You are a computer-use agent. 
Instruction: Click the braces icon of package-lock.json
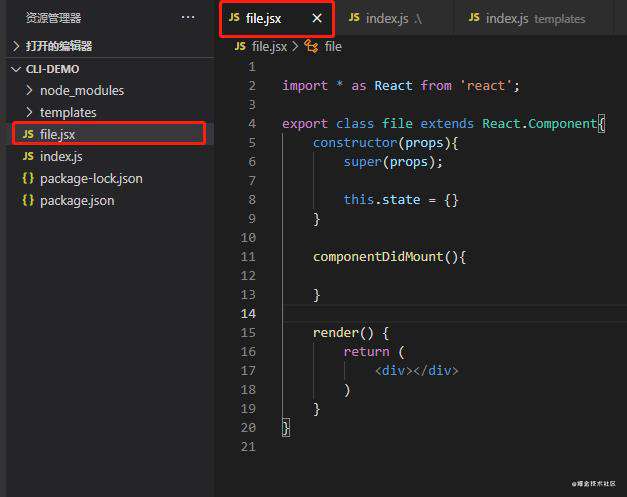click(28, 178)
